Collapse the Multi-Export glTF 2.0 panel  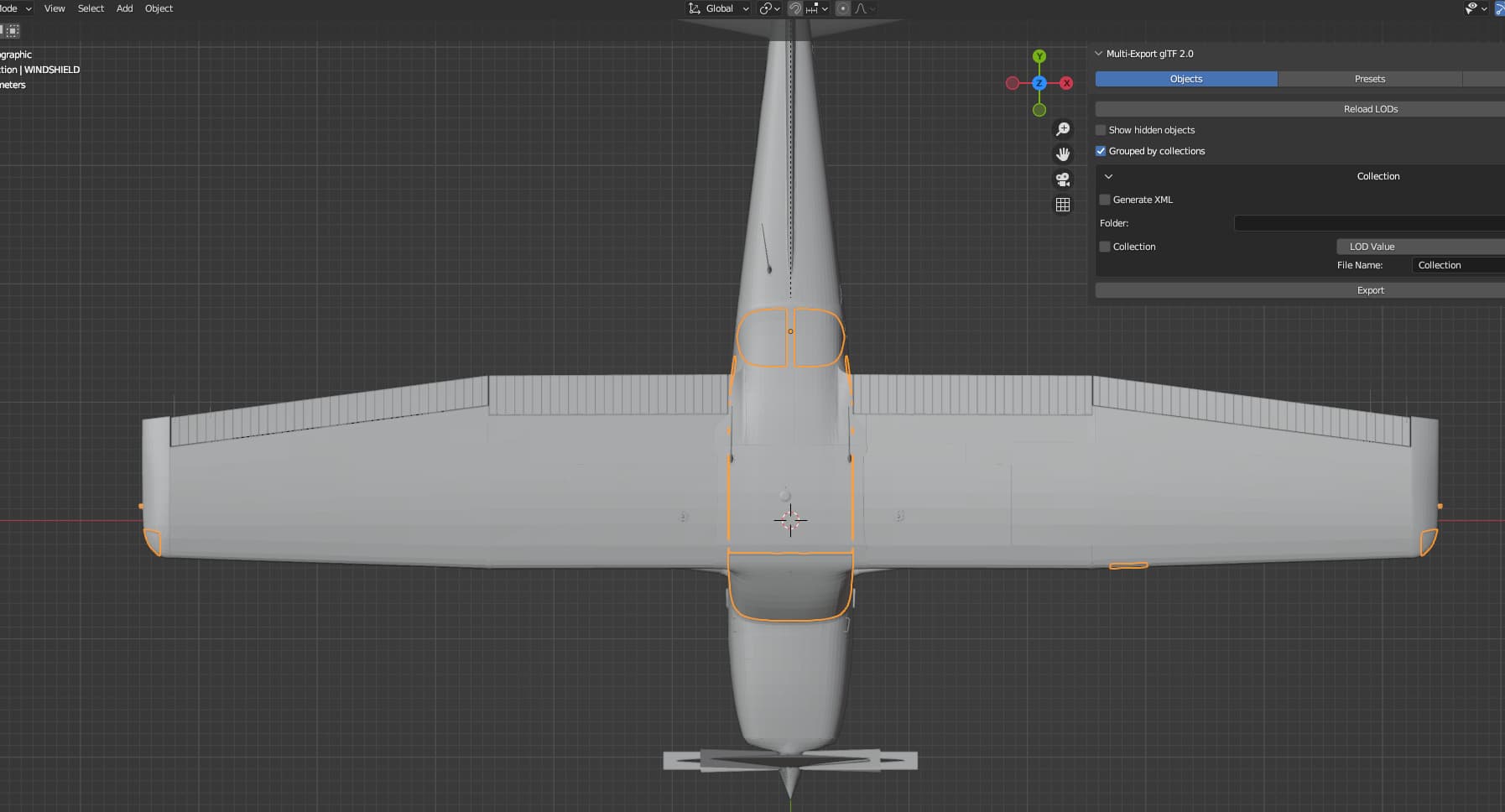1099,54
